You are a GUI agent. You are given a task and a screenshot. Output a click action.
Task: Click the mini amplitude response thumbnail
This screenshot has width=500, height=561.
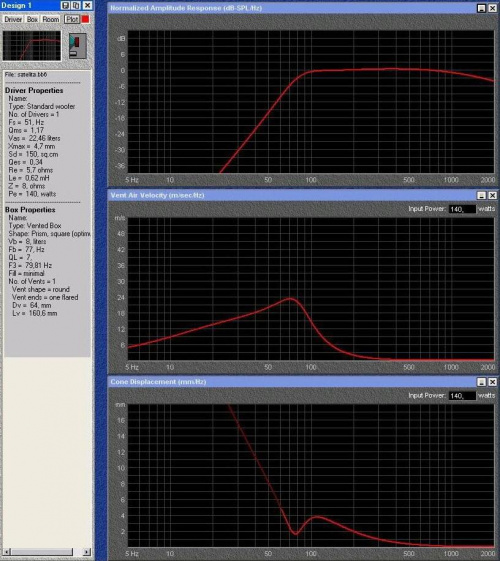[x=32, y=45]
